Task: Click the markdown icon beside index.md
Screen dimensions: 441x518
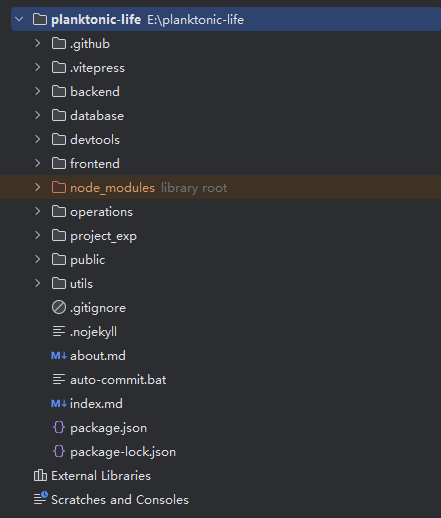Action: coord(59,404)
